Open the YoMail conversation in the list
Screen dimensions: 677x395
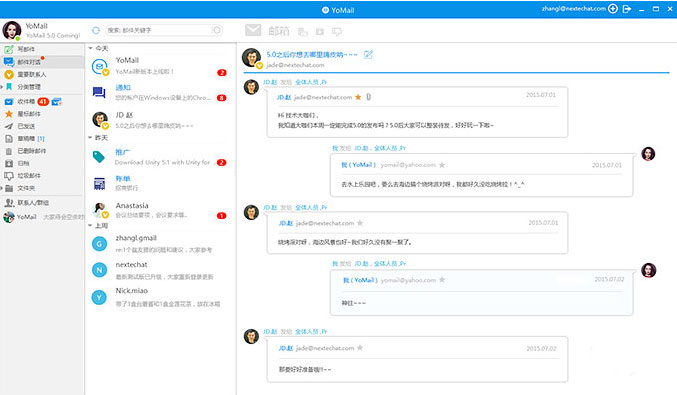pyautogui.click(x=160, y=66)
